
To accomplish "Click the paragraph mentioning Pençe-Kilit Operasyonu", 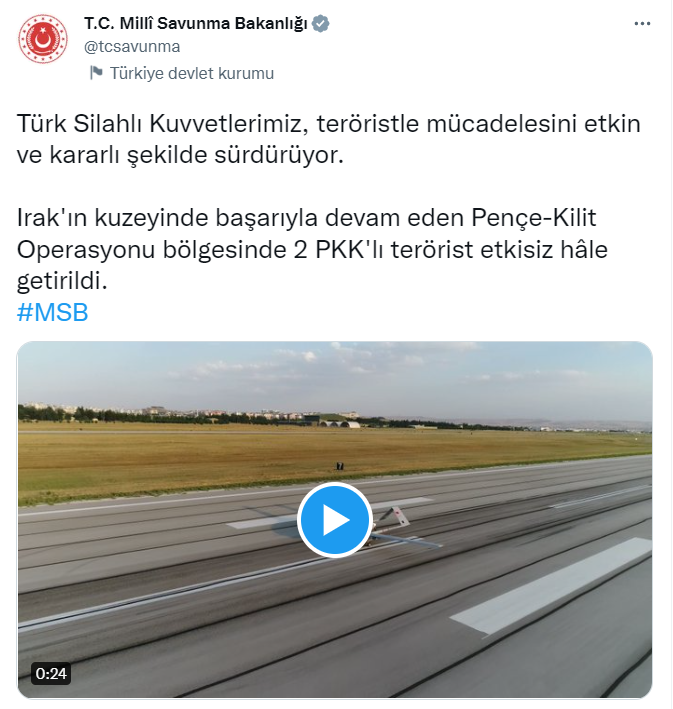I will click(x=312, y=249).
